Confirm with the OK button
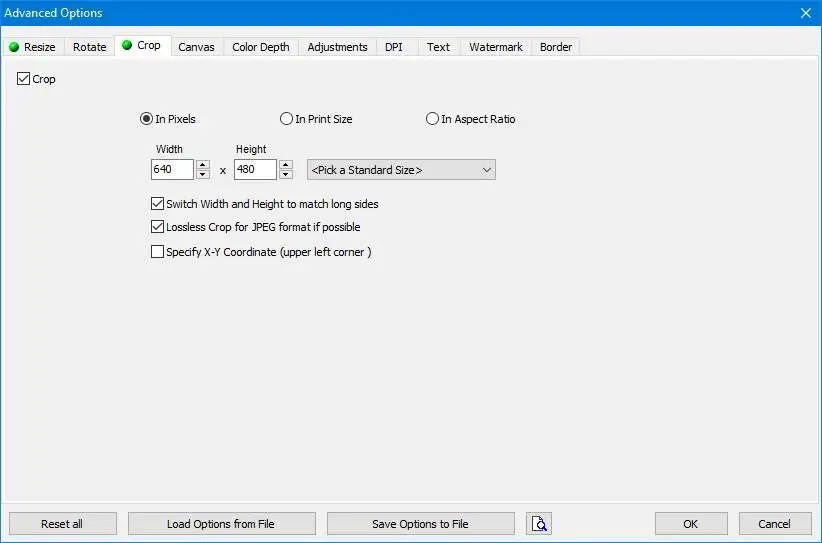Screen dimensions: 822x543 point(691,524)
